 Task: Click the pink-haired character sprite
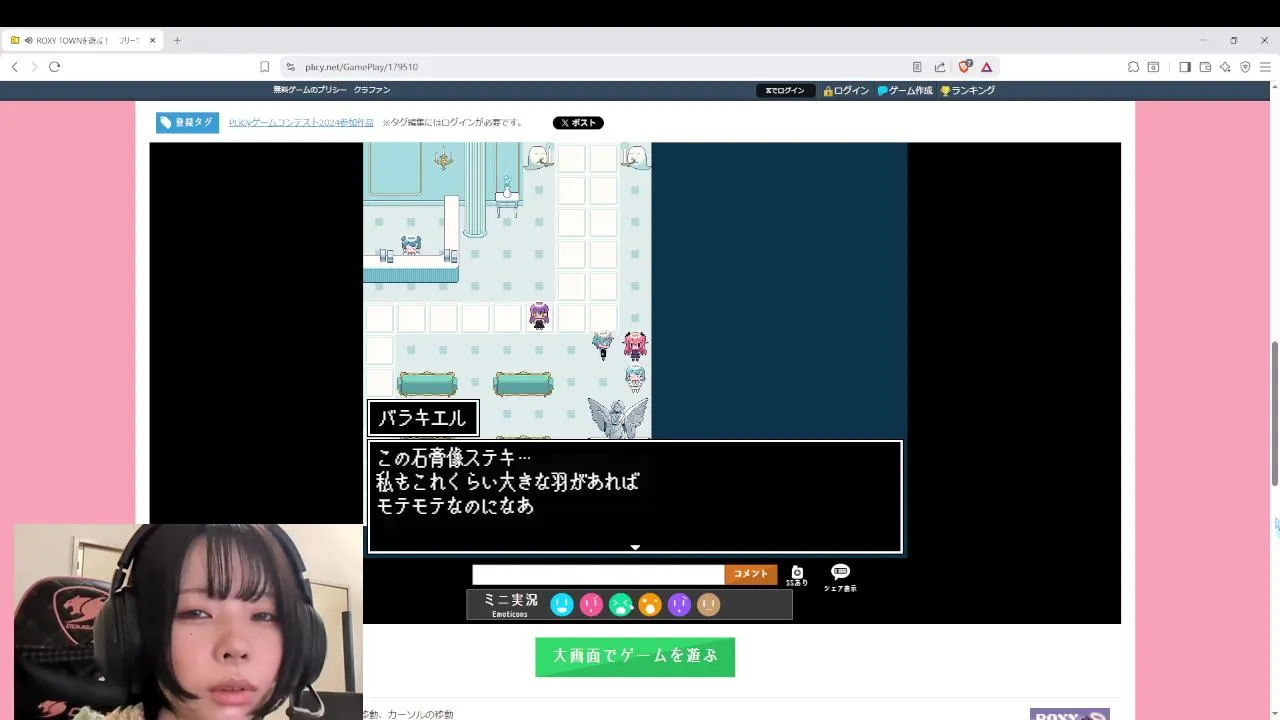point(635,346)
